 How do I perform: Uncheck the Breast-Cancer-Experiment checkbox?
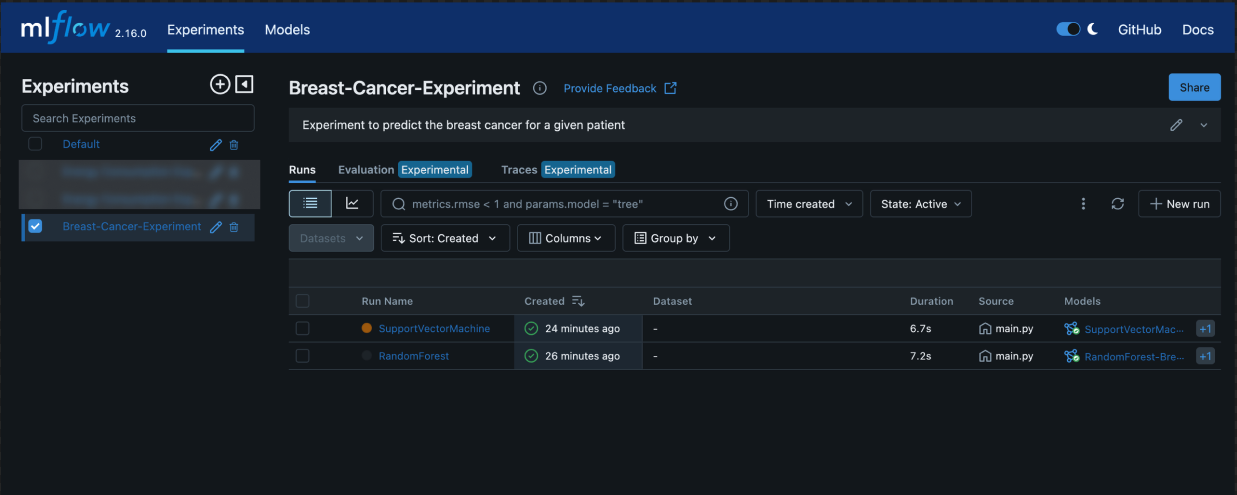click(36, 227)
